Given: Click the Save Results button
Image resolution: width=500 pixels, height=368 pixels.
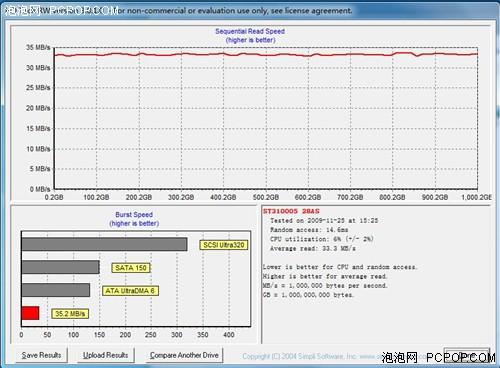Looking at the screenshot, I should [x=41, y=355].
